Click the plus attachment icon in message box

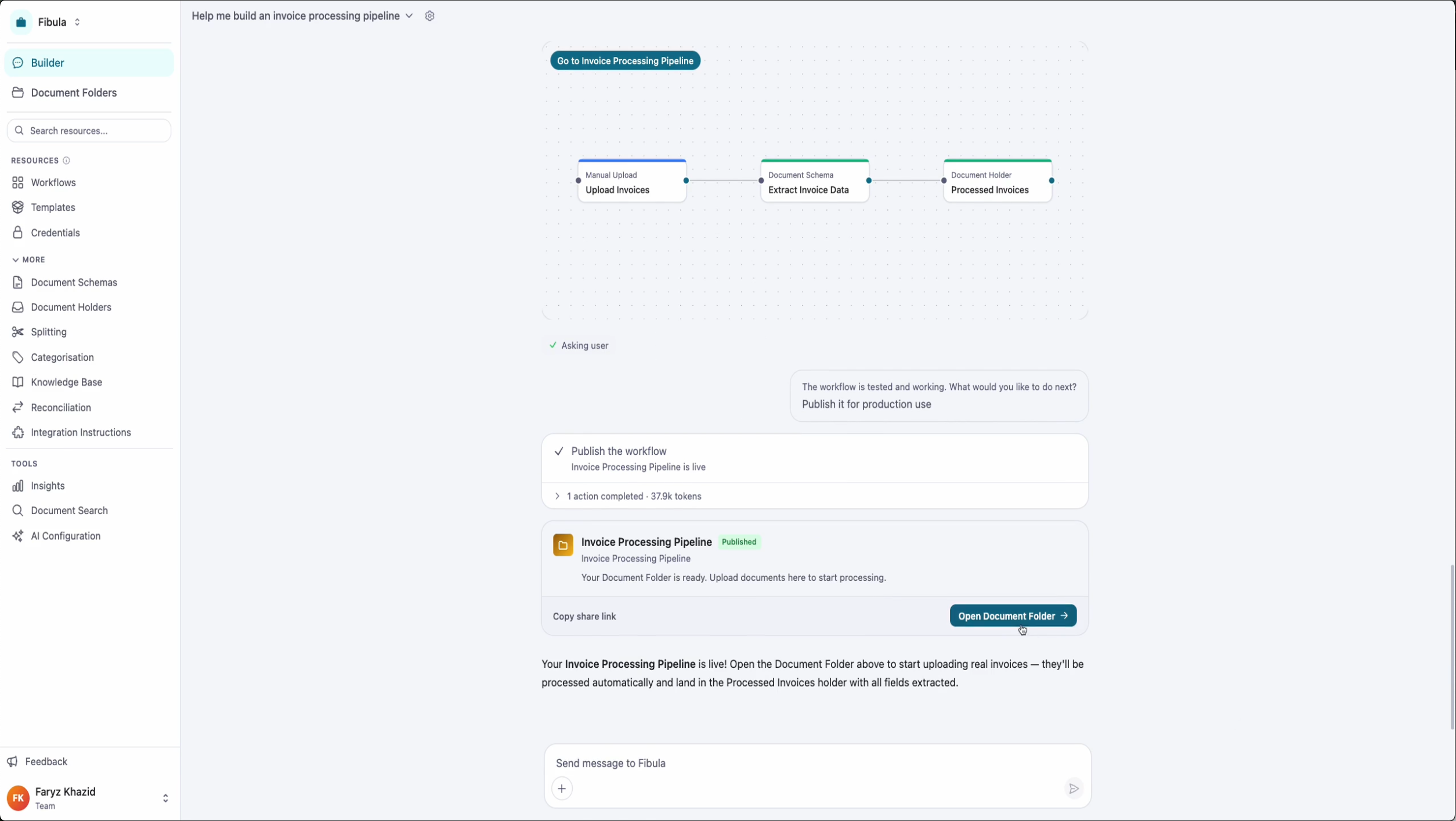coord(562,789)
